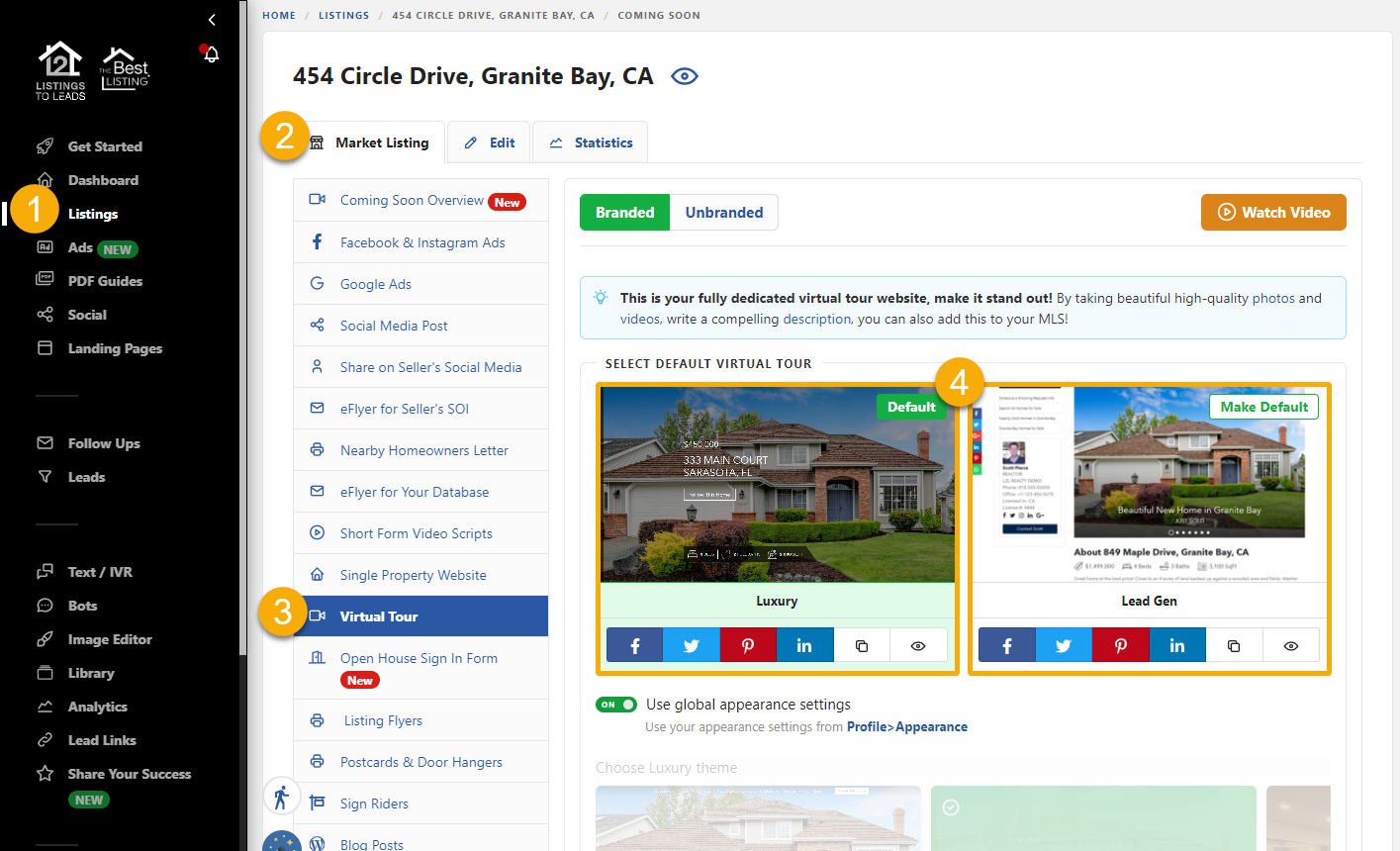This screenshot has height=851, width=1400.
Task: Share Luxury tour on Facebook
Action: pos(634,645)
